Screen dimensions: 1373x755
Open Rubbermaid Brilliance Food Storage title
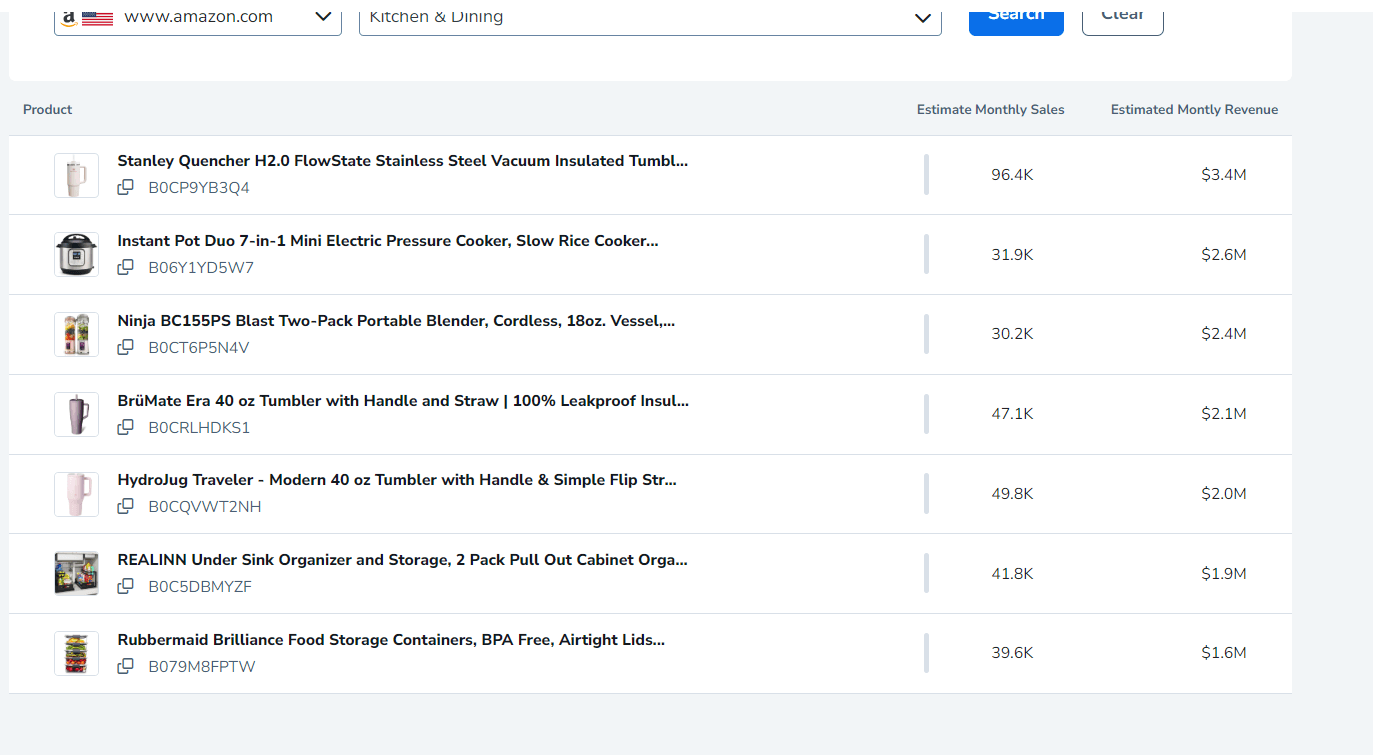coord(391,640)
